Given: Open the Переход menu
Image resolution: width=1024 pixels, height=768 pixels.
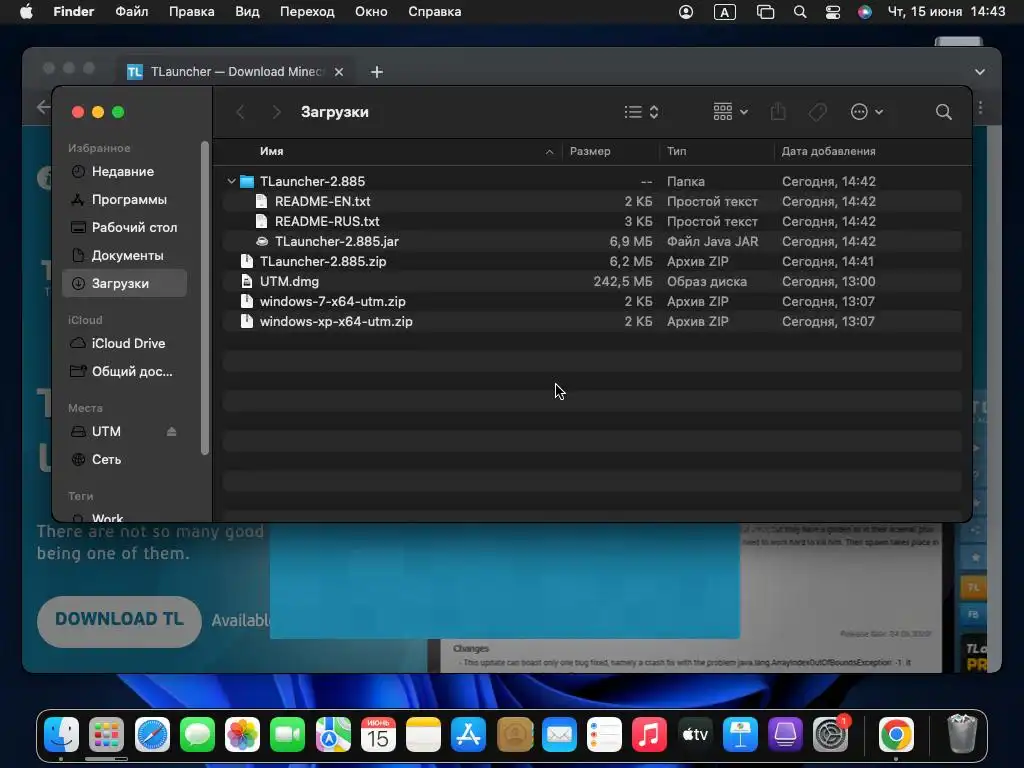Looking at the screenshot, I should pos(307,12).
